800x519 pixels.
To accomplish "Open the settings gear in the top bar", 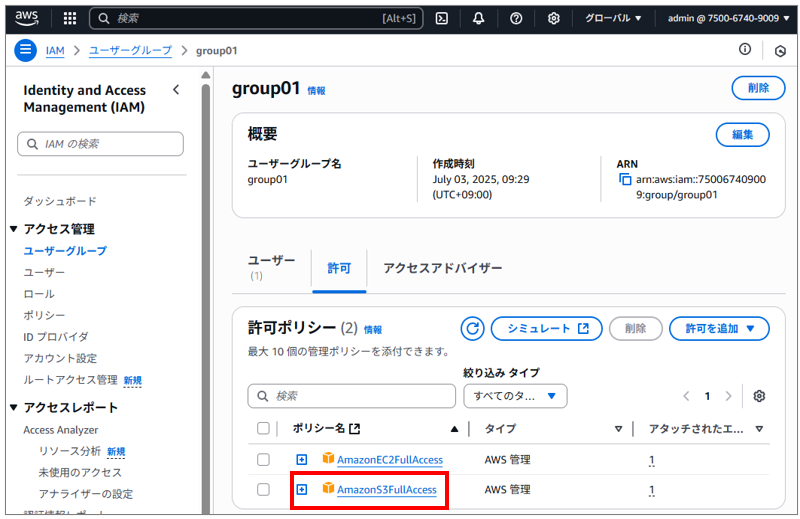I will tap(554, 18).
